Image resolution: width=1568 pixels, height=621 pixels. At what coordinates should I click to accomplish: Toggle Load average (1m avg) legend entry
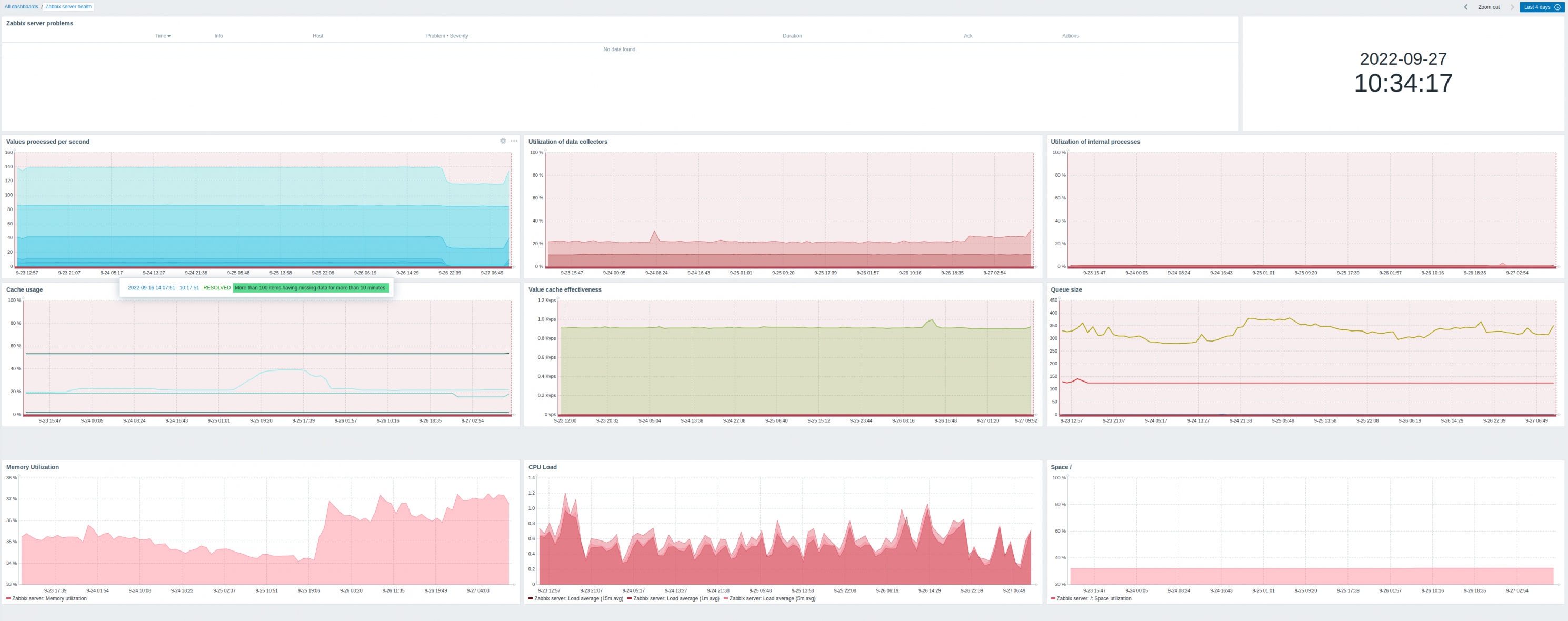pyautogui.click(x=676, y=598)
